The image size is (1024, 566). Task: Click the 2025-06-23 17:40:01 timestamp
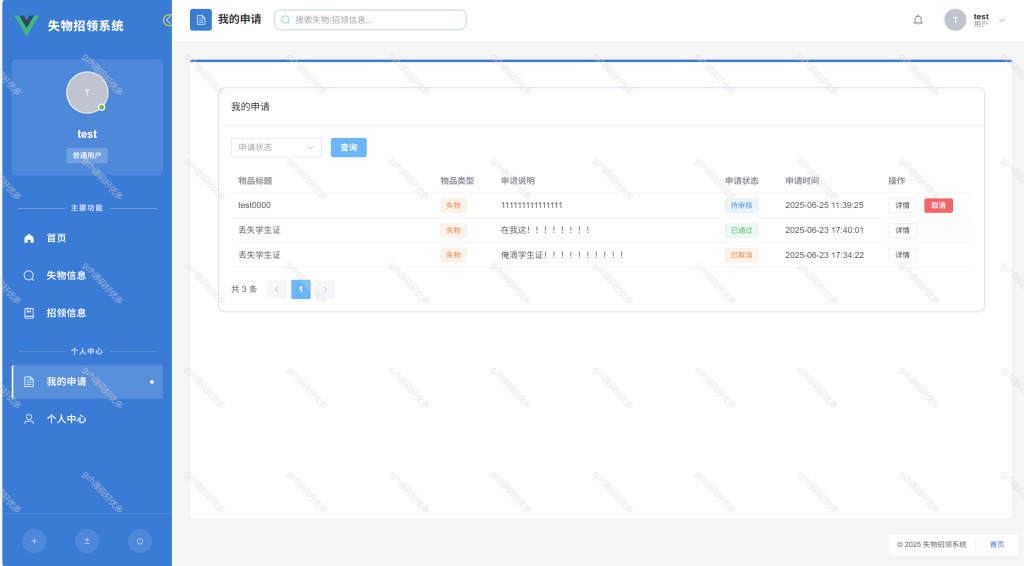(824, 230)
